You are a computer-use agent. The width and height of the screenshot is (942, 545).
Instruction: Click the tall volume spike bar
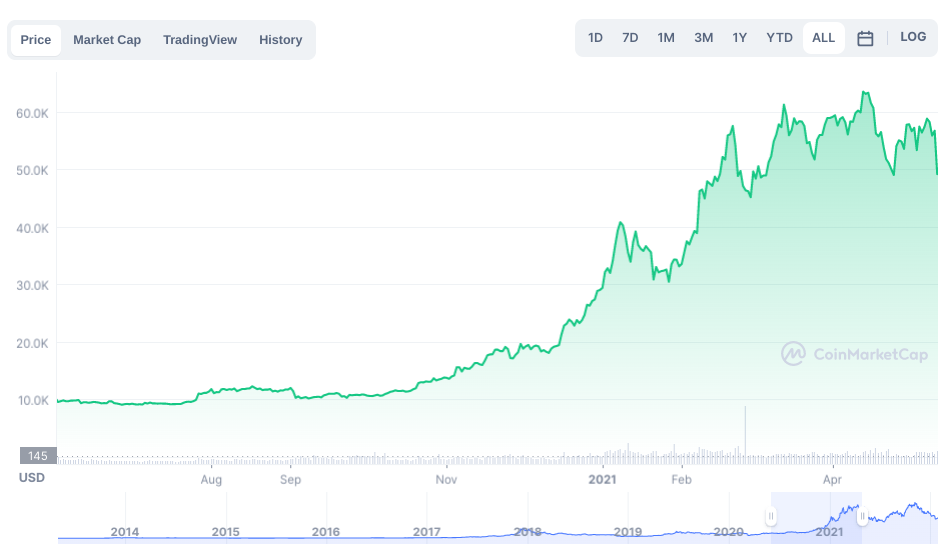point(745,434)
